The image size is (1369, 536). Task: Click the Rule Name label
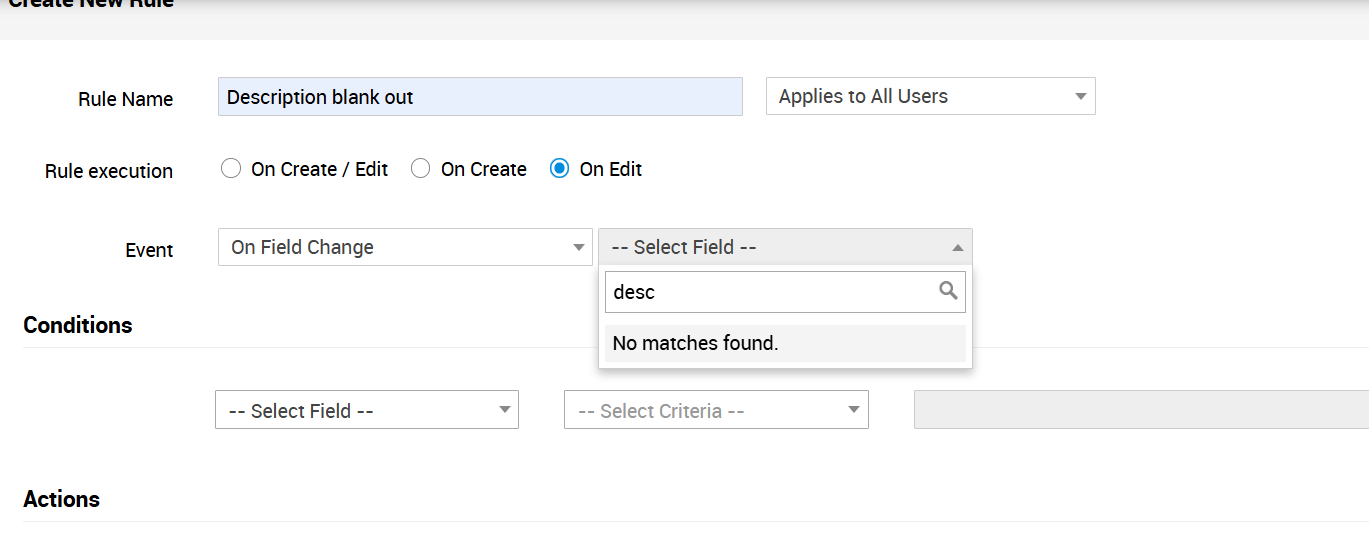pyautogui.click(x=125, y=99)
